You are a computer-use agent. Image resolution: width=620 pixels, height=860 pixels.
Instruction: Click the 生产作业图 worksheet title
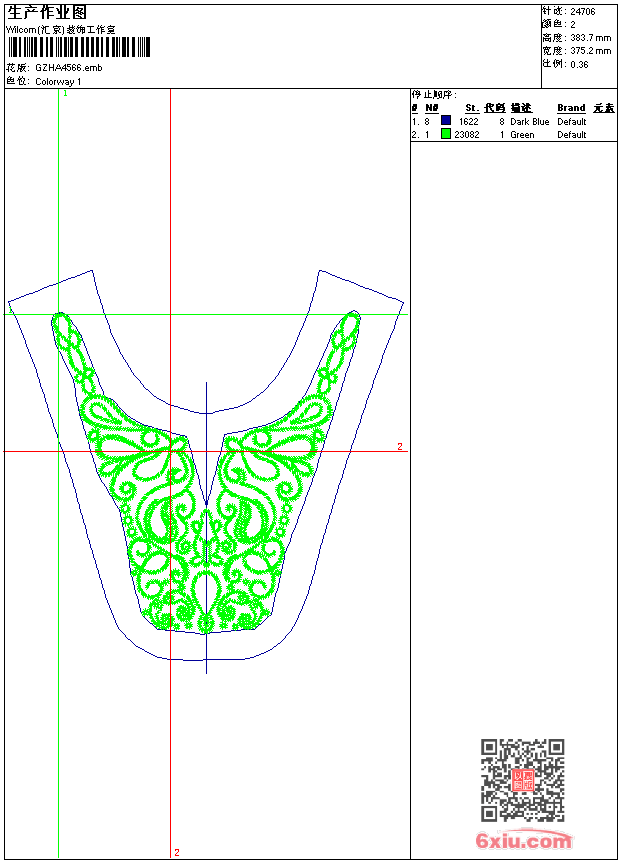[46, 12]
